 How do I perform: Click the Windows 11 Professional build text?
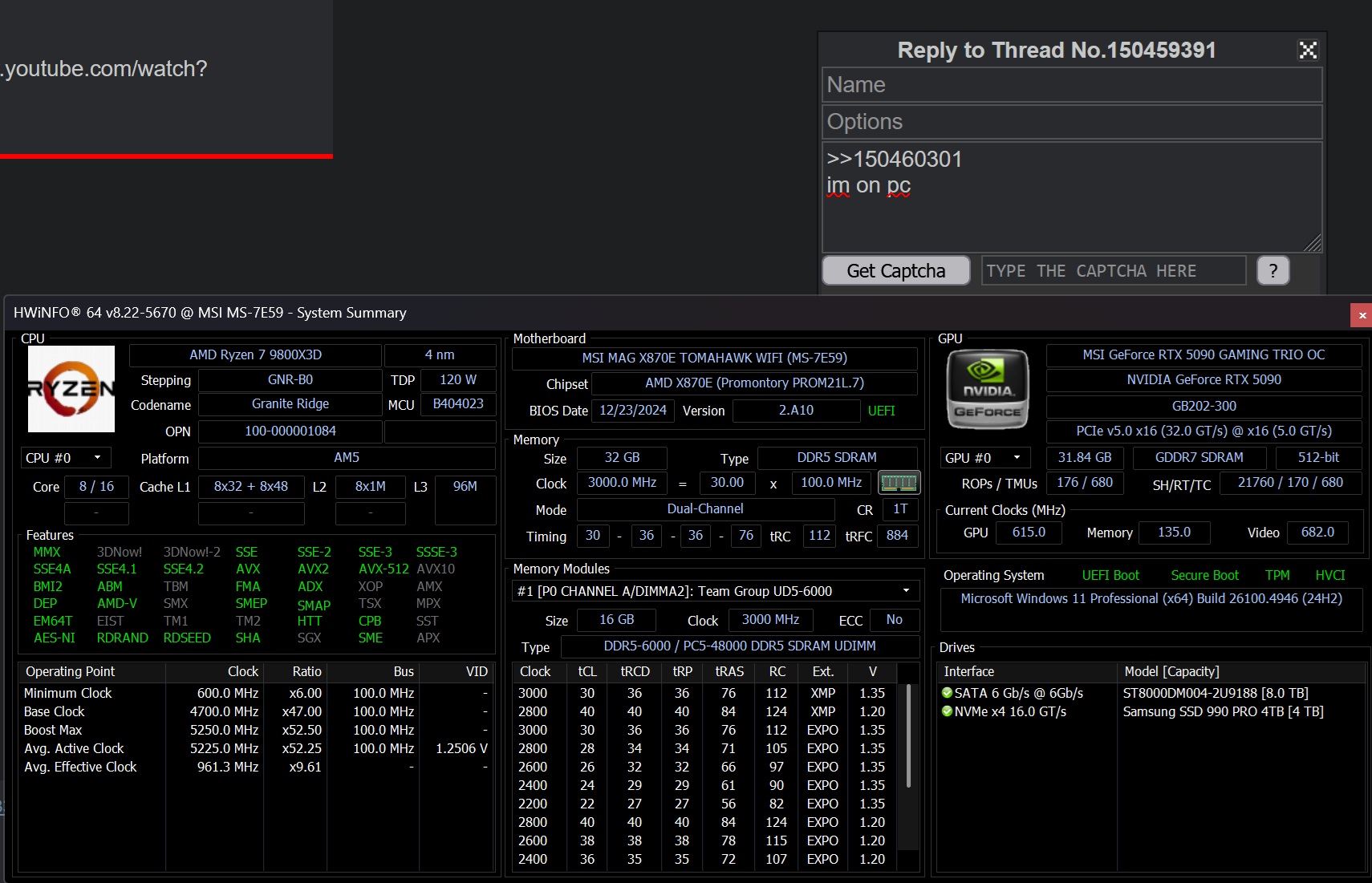(x=1151, y=598)
